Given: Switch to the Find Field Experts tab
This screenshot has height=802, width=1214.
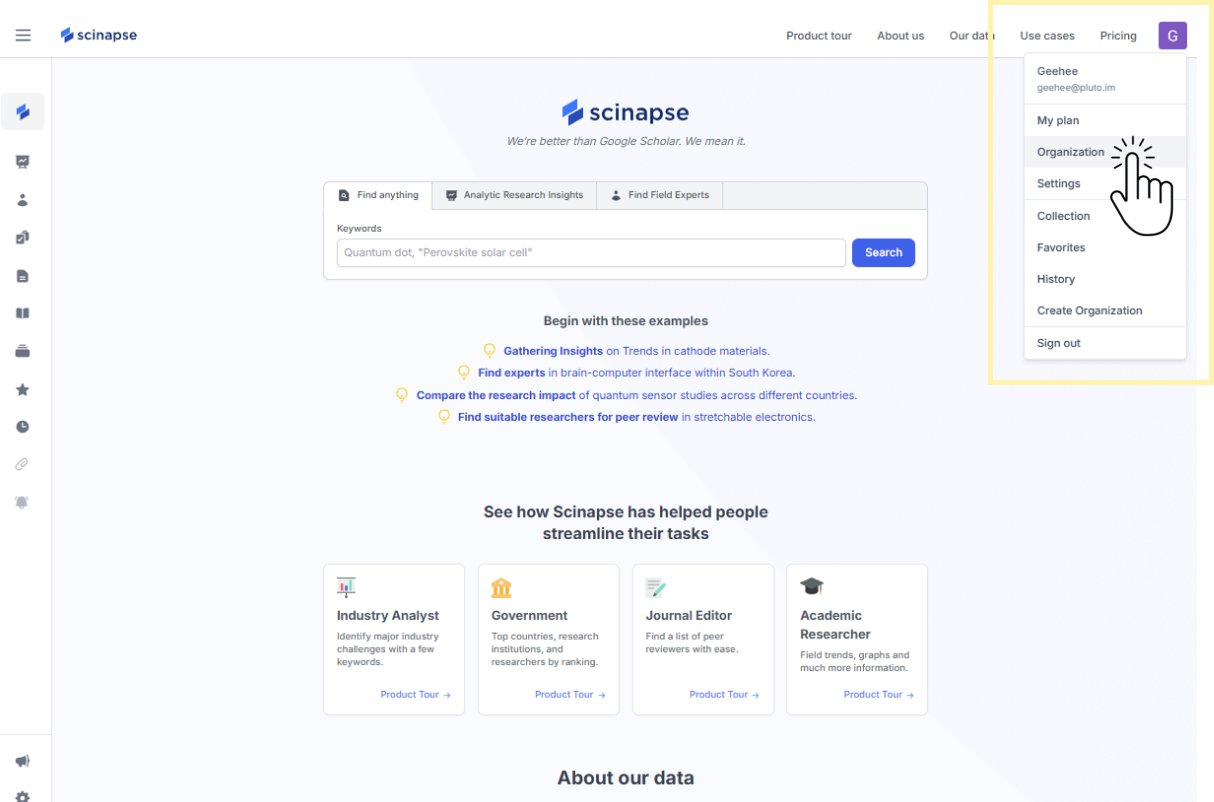Looking at the screenshot, I should [x=660, y=195].
